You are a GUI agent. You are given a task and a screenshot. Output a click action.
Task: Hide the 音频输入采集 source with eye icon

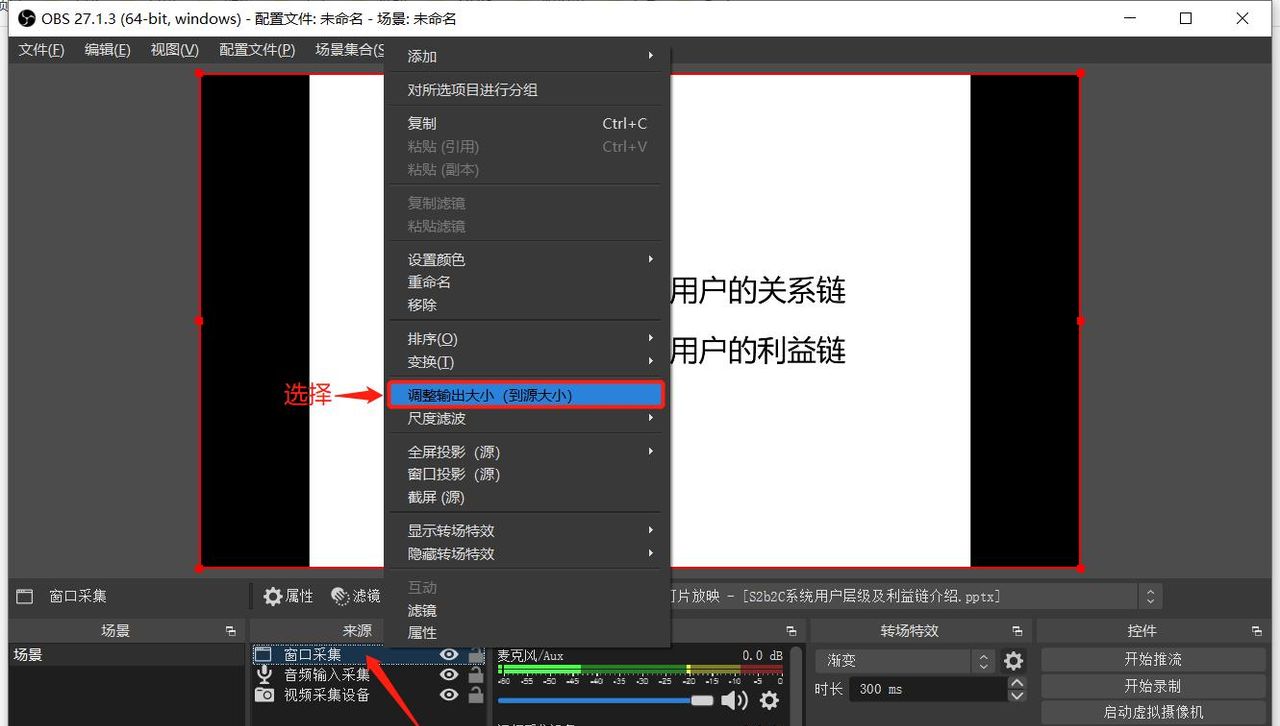(450, 675)
